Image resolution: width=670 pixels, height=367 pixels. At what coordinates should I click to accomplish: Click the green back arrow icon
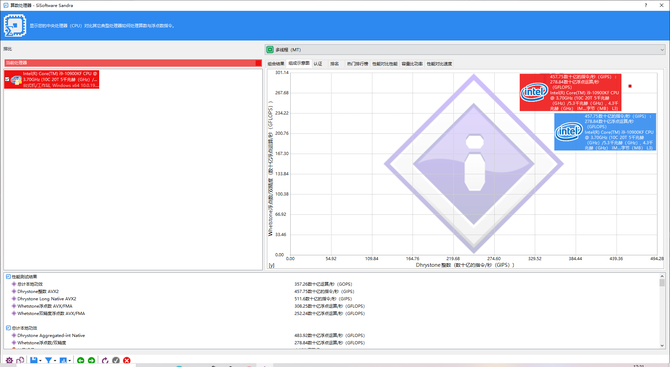point(80,361)
